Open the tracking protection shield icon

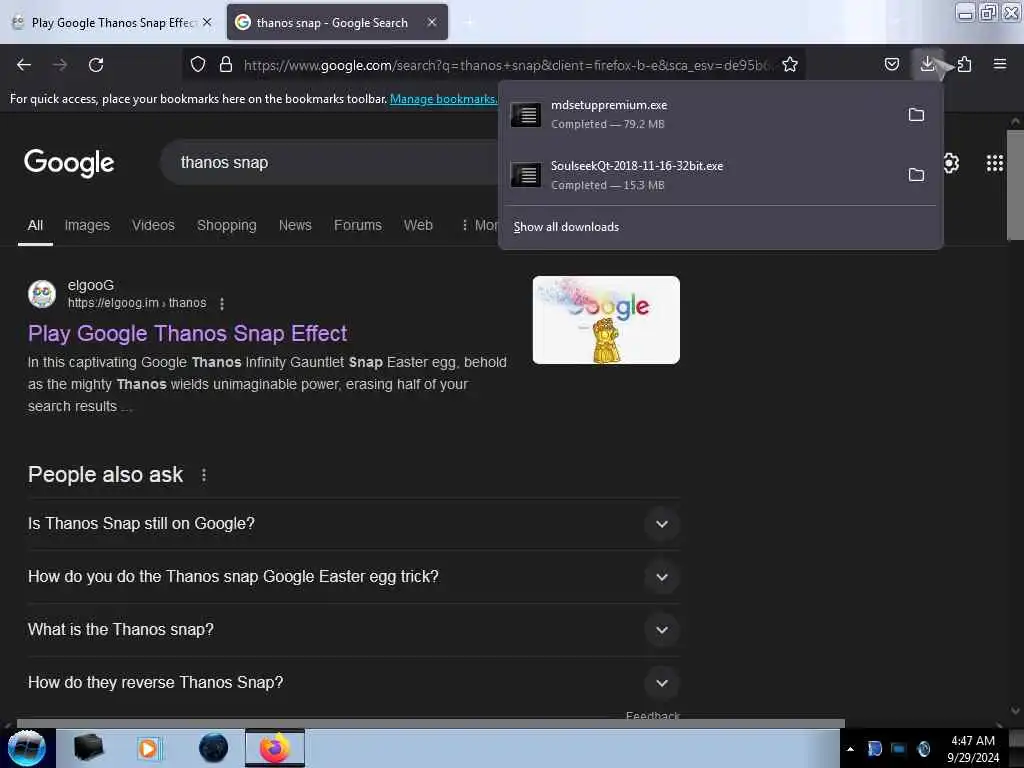tap(198, 64)
